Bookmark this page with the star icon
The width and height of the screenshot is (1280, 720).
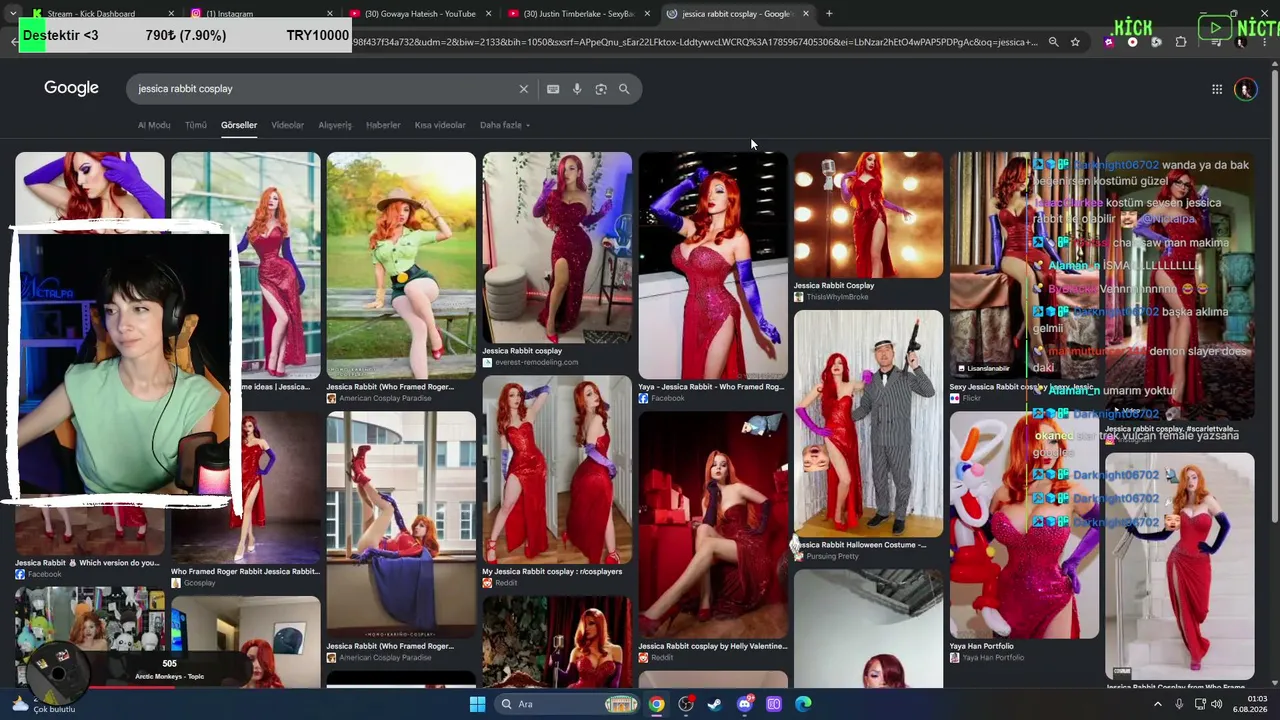click(x=1075, y=42)
